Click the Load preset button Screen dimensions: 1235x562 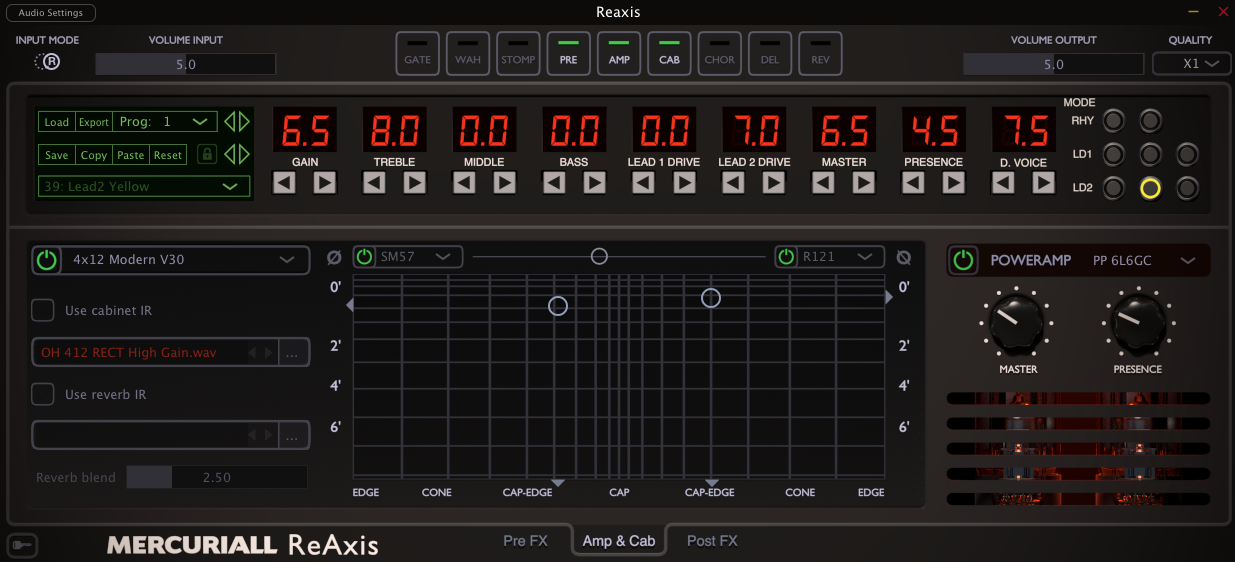click(x=56, y=122)
